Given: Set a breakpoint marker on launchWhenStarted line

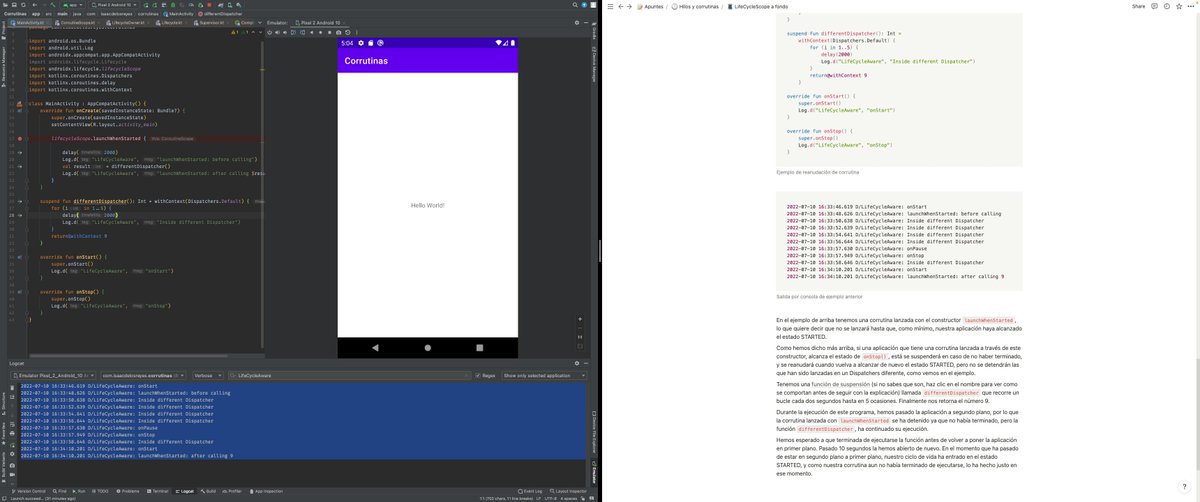Looking at the screenshot, I should click(20, 138).
